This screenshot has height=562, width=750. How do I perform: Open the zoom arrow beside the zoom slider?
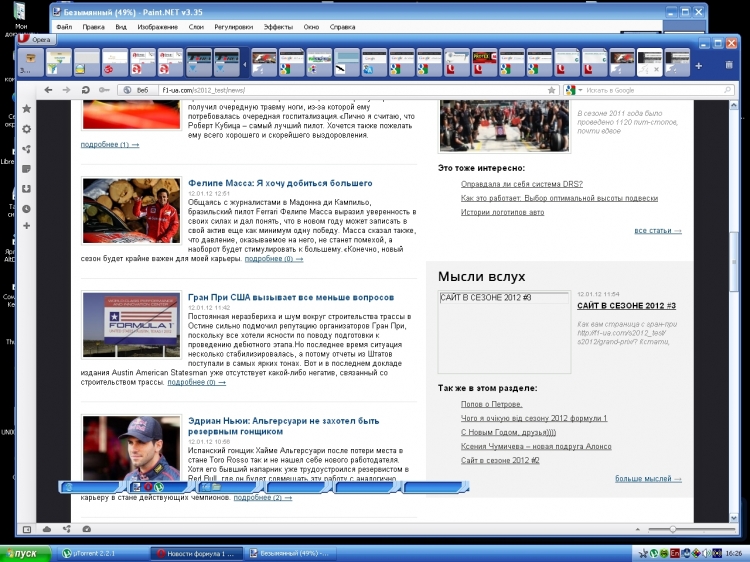tap(637, 529)
